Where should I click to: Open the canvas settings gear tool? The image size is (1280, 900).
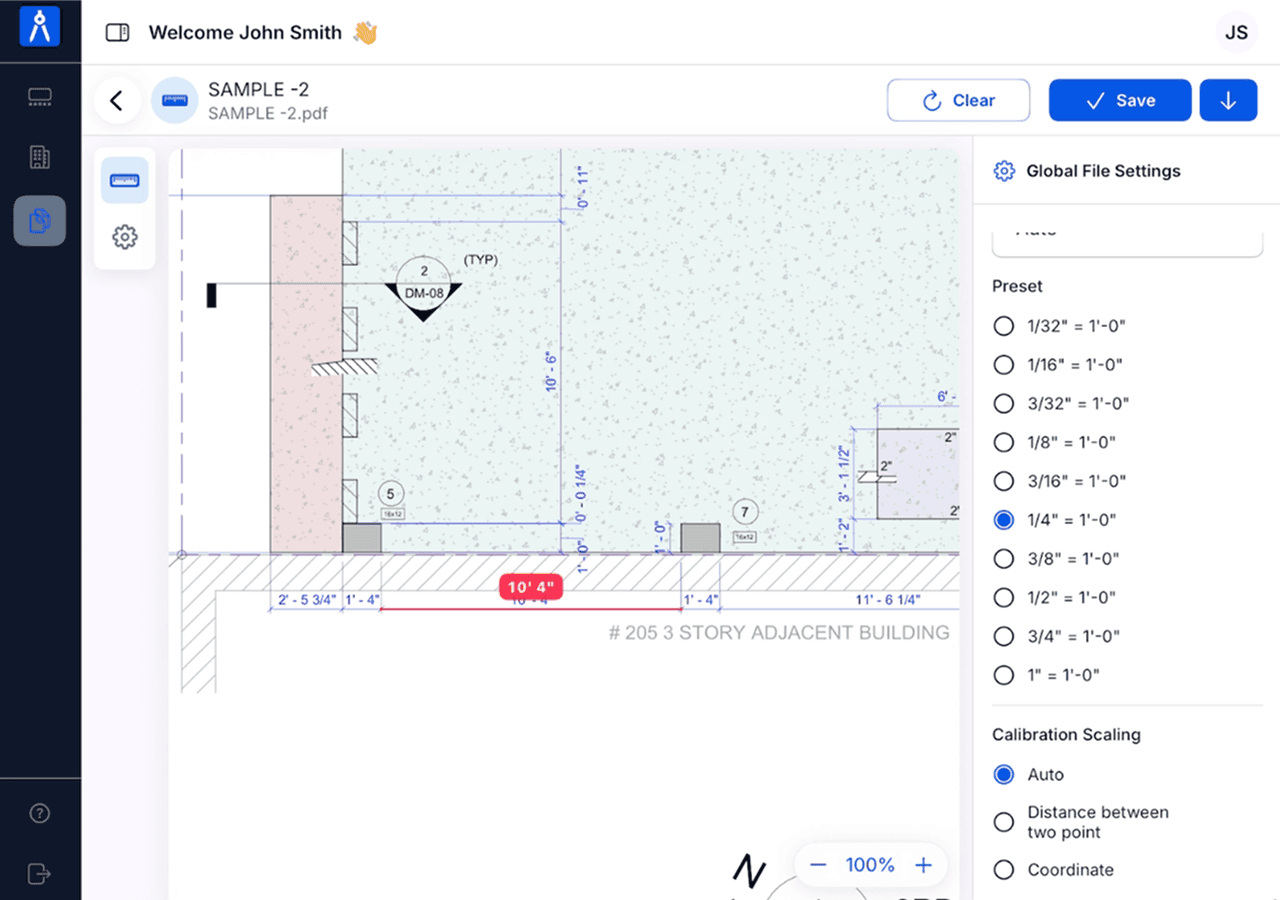pos(125,237)
